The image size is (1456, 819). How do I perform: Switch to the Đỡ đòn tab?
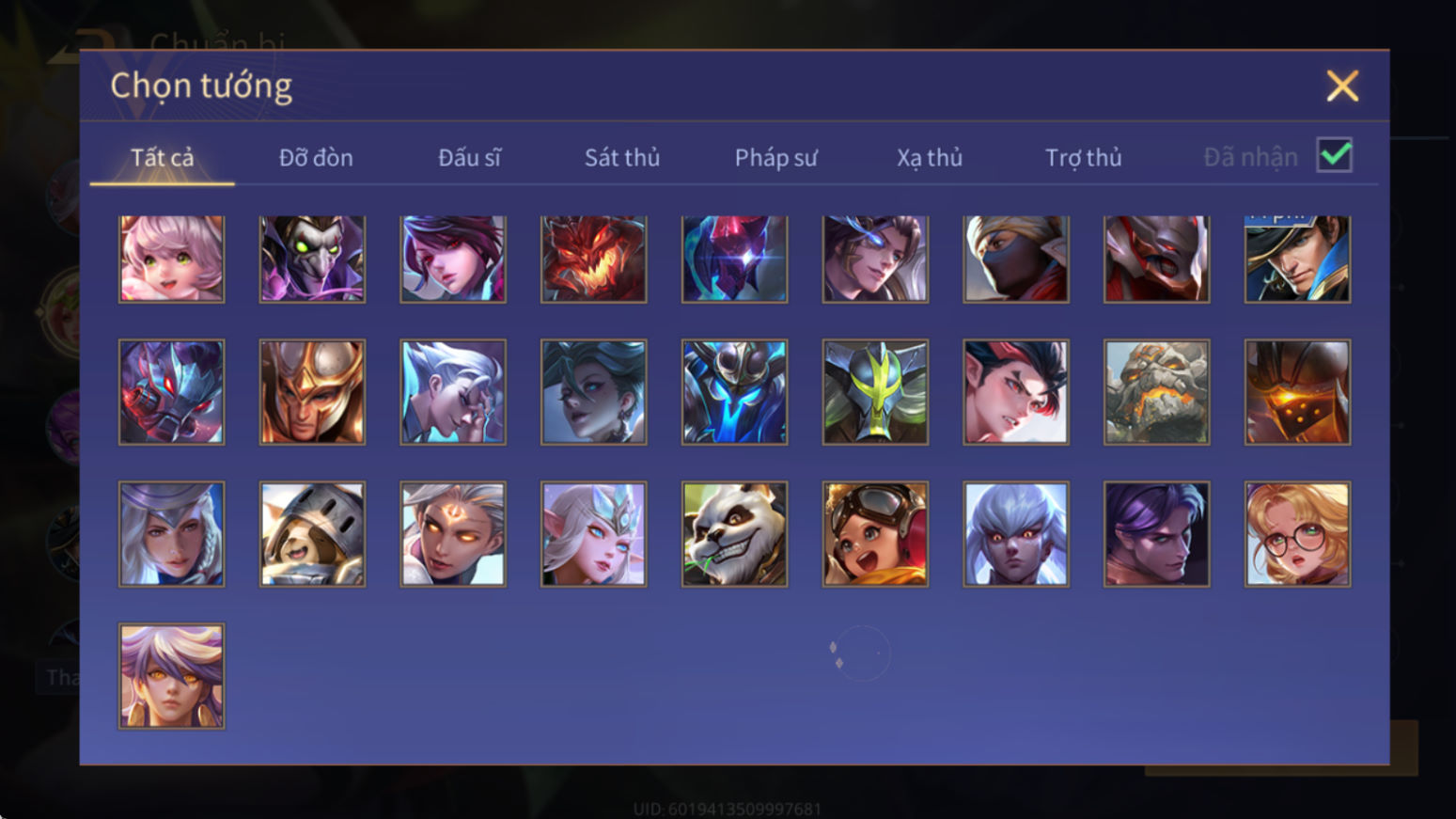click(316, 157)
